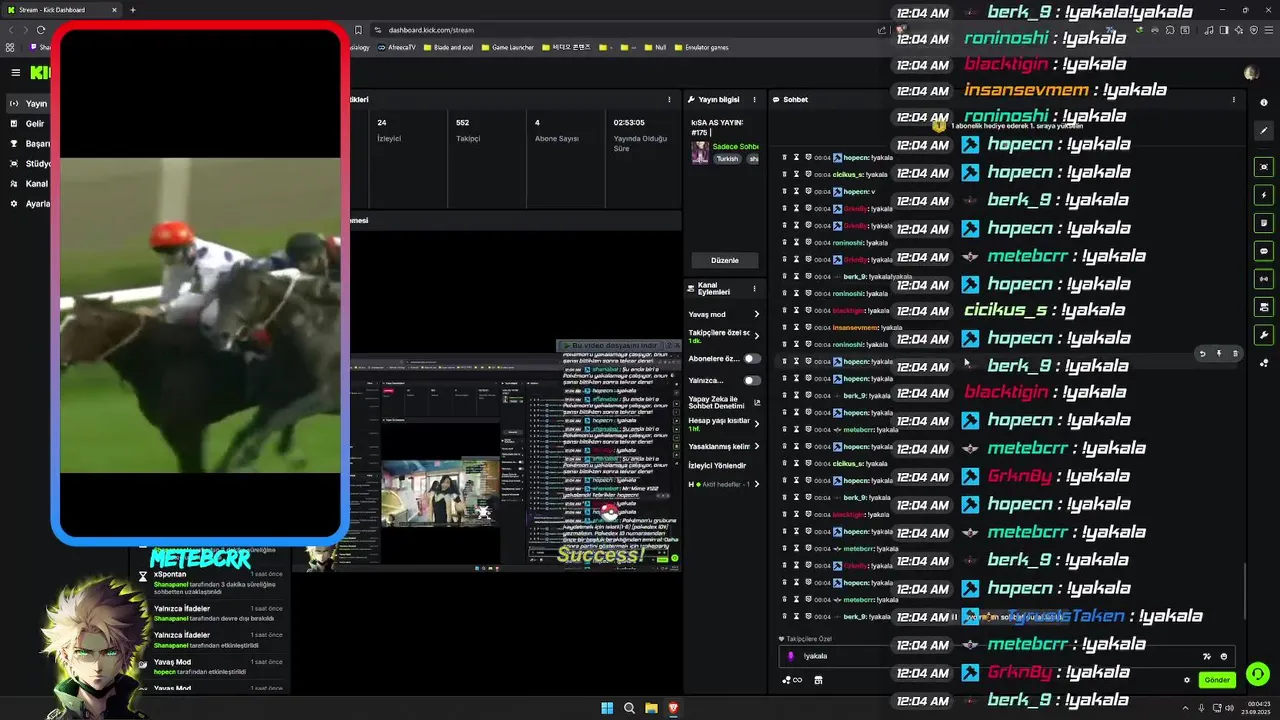Click the lightning bolt icon in right sidebar
1280x720 pixels.
pyautogui.click(x=1264, y=195)
